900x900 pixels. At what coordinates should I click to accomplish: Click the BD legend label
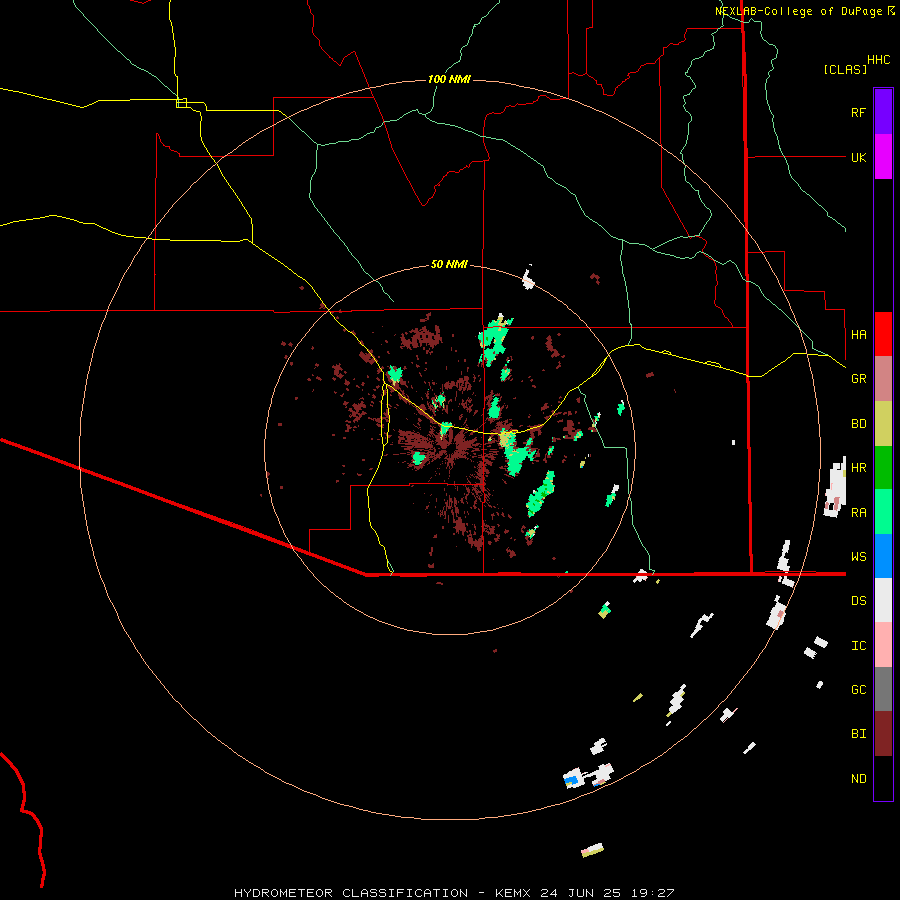(858, 424)
